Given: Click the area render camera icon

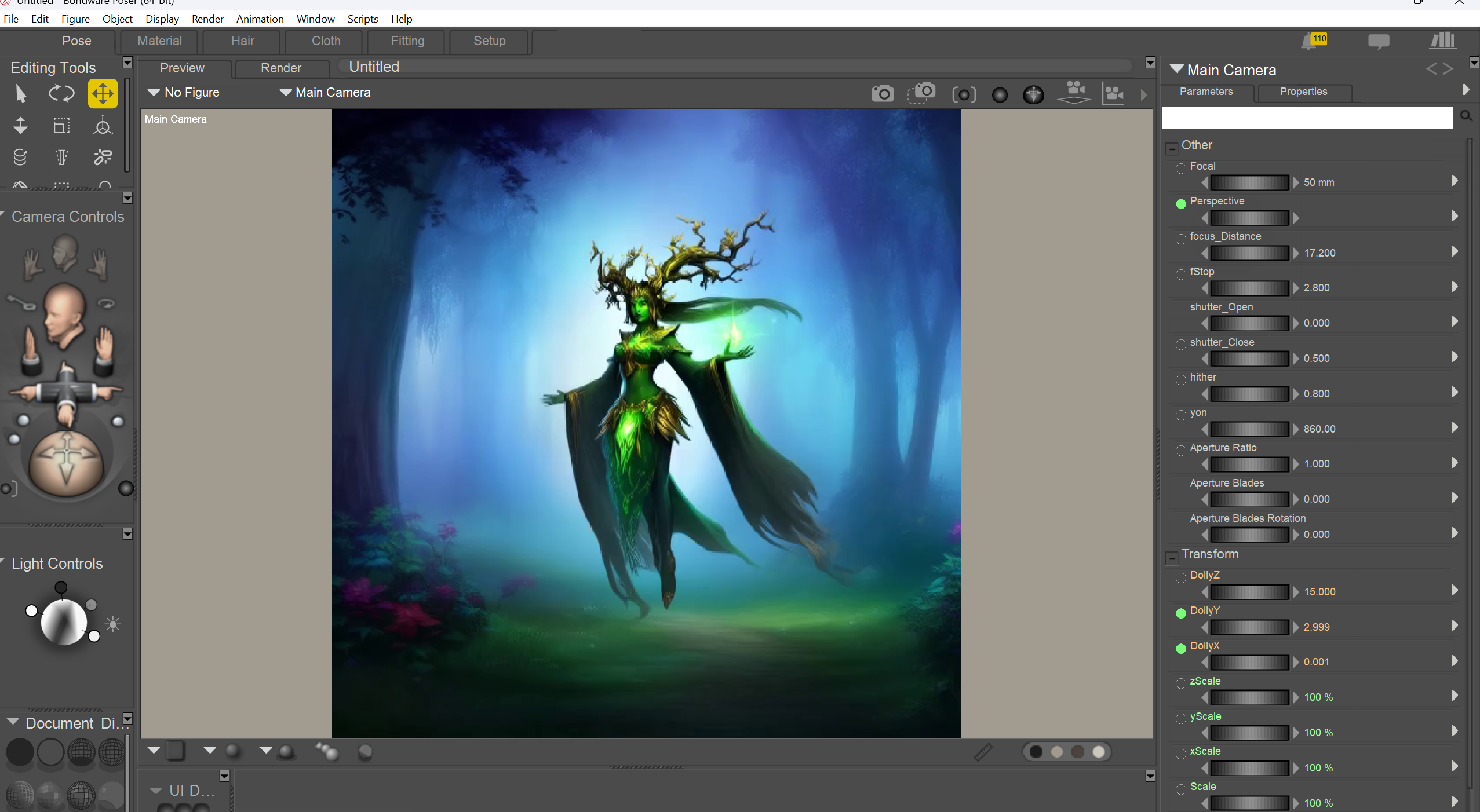Looking at the screenshot, I should (x=921, y=93).
